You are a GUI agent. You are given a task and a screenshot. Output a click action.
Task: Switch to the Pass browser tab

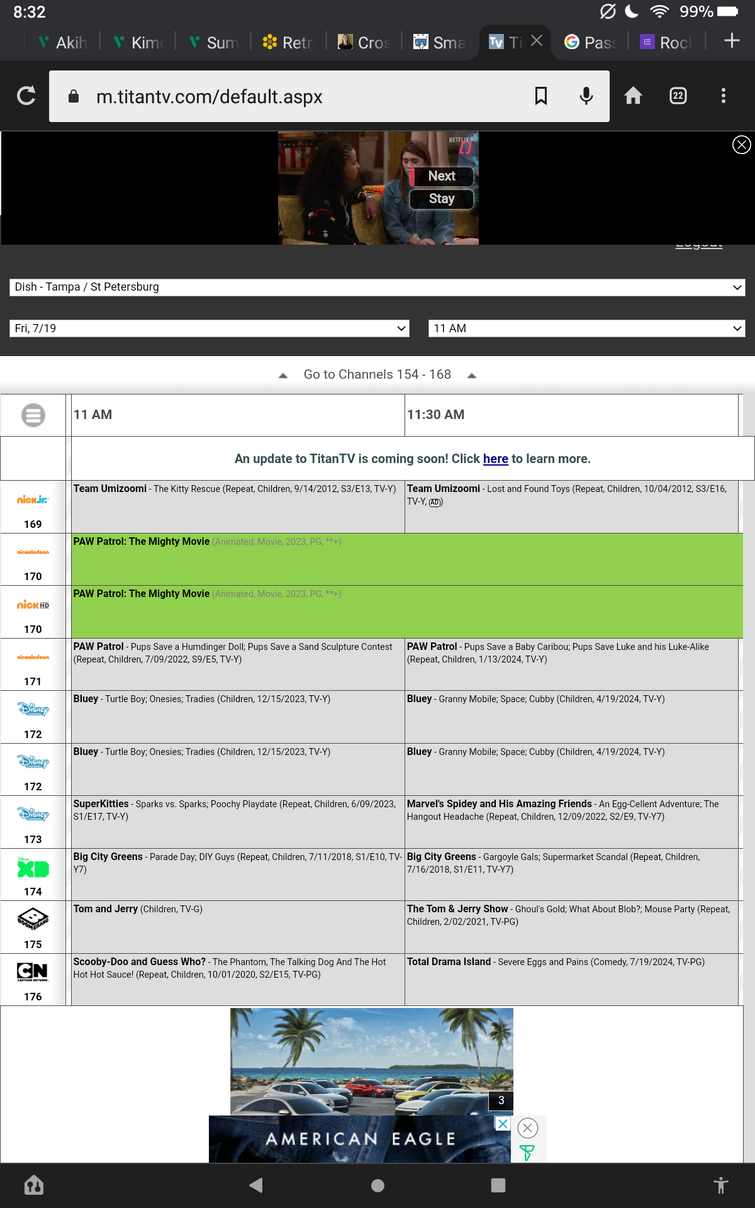click(x=589, y=42)
